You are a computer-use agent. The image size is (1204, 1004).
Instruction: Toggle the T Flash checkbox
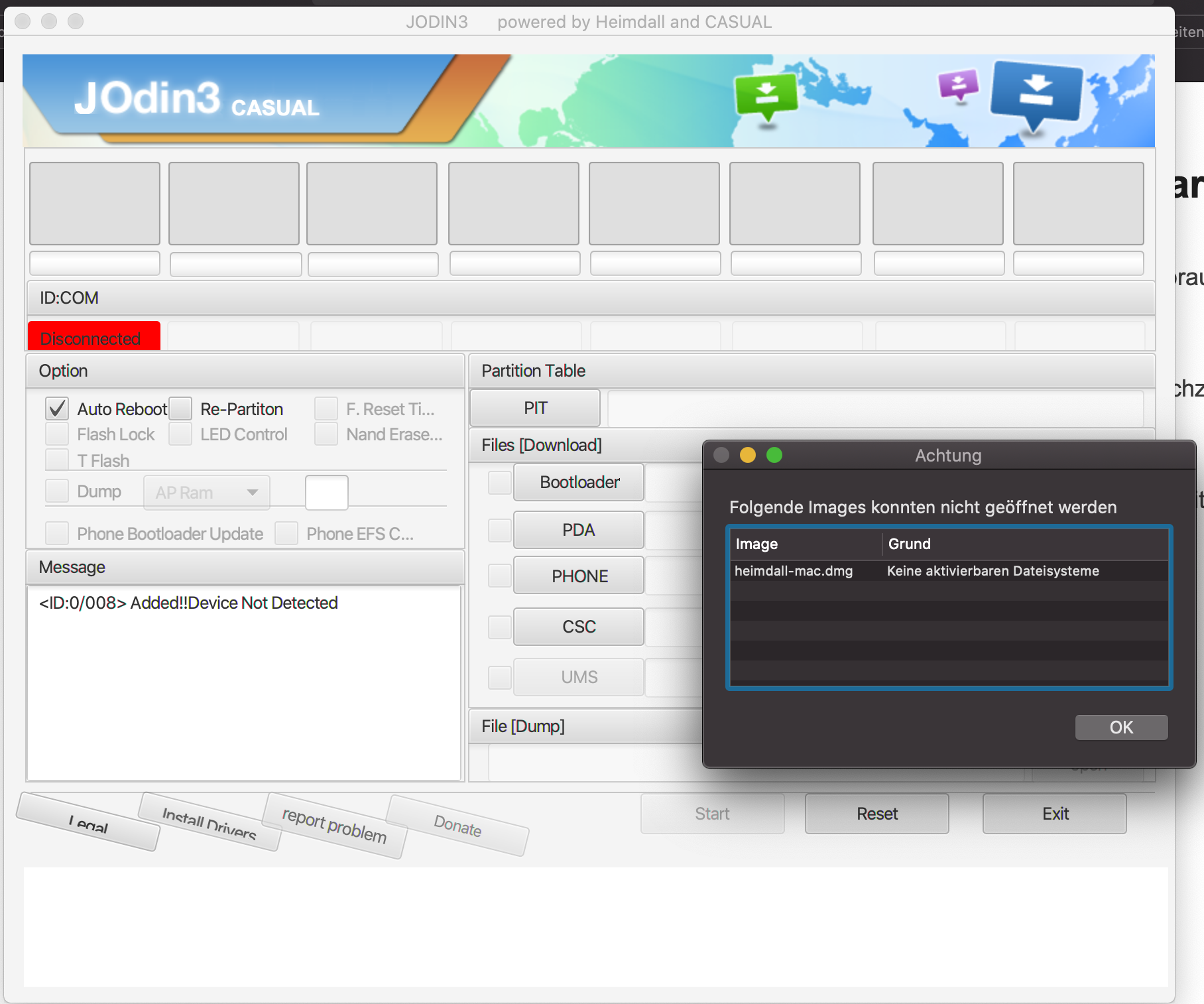[57, 460]
